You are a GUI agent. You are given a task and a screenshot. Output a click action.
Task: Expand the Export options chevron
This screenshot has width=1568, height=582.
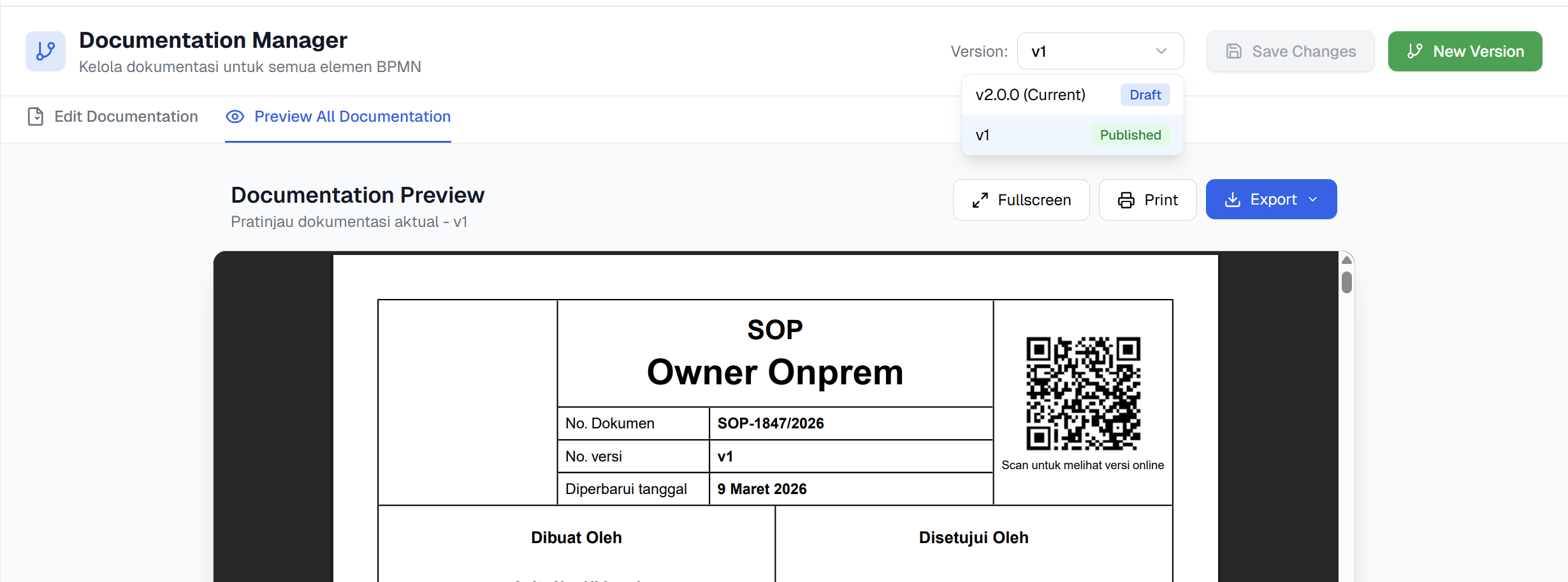coord(1313,200)
